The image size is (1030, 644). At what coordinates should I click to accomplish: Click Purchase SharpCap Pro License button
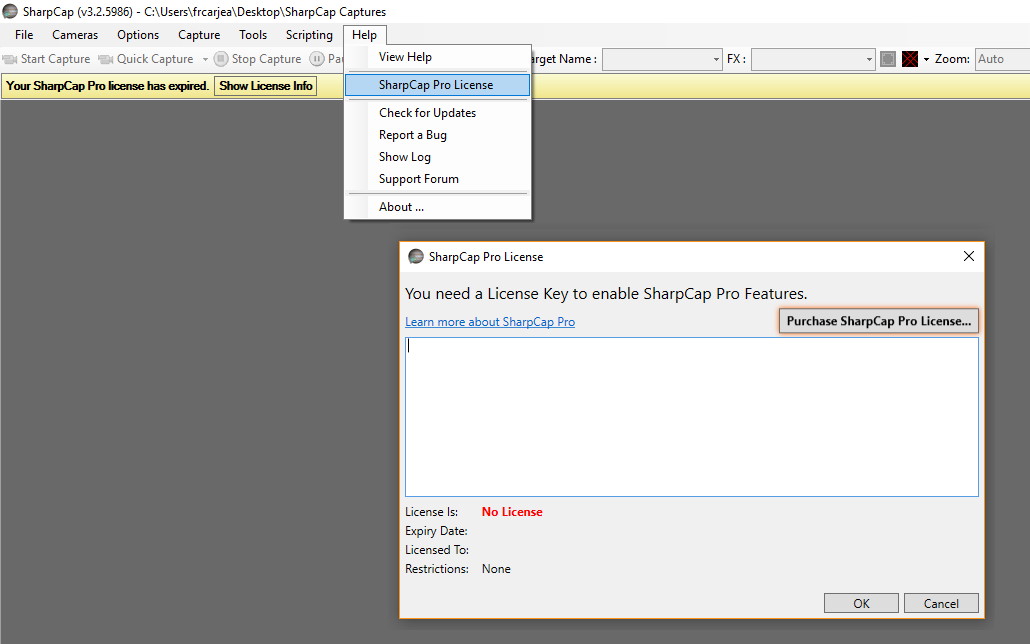(x=879, y=321)
